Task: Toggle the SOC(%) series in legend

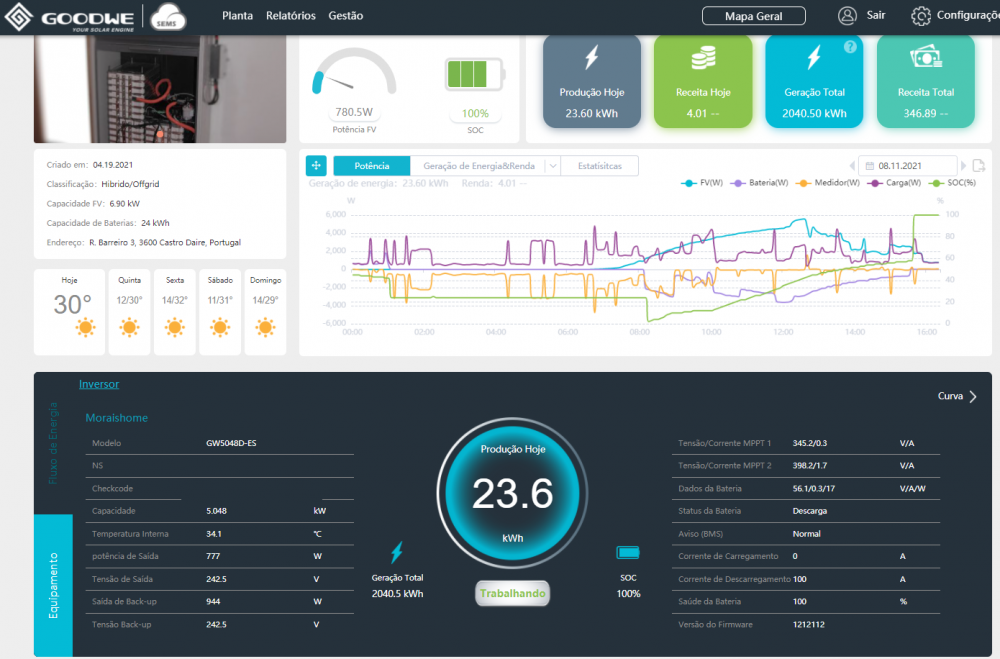Action: coord(953,183)
